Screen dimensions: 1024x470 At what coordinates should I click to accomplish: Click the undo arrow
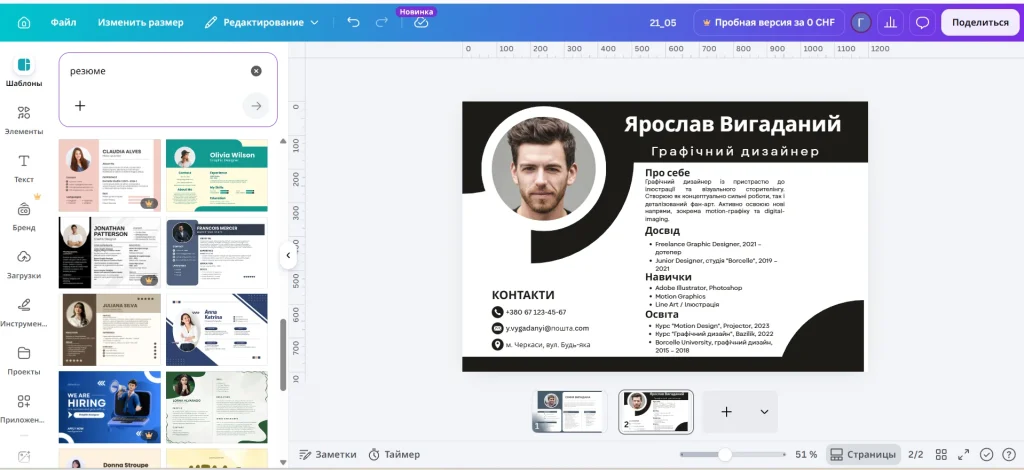[x=353, y=22]
